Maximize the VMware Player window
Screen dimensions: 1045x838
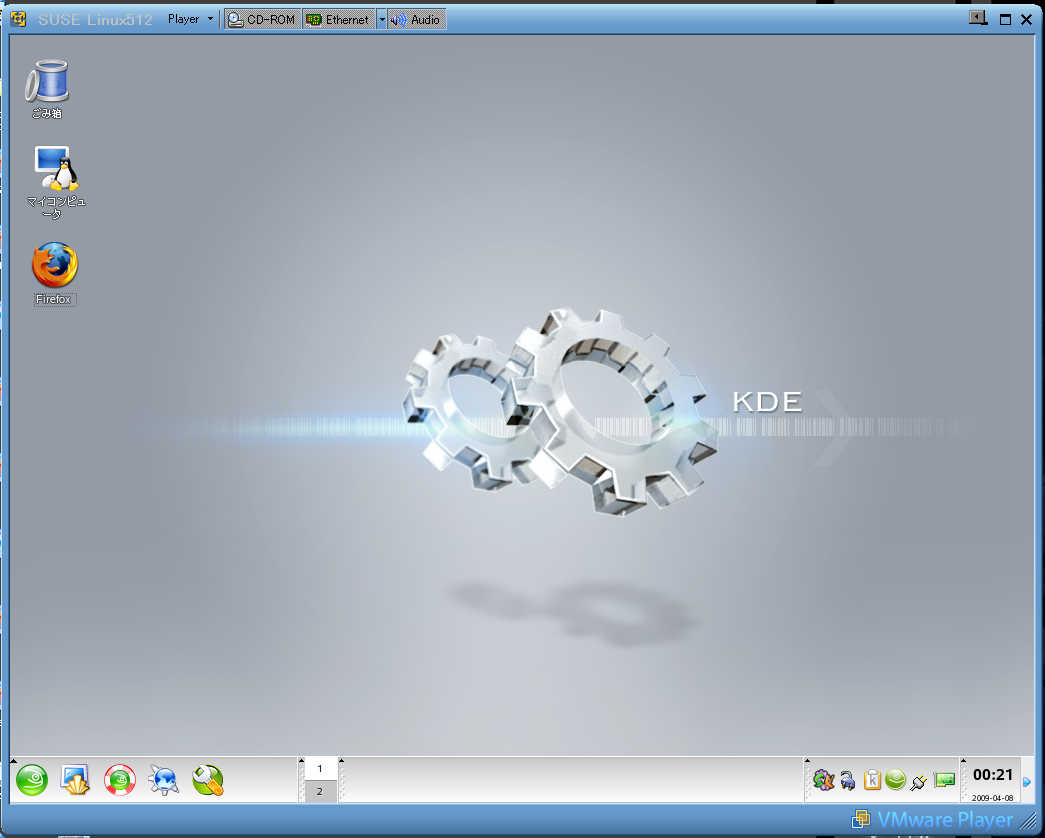click(x=1005, y=19)
